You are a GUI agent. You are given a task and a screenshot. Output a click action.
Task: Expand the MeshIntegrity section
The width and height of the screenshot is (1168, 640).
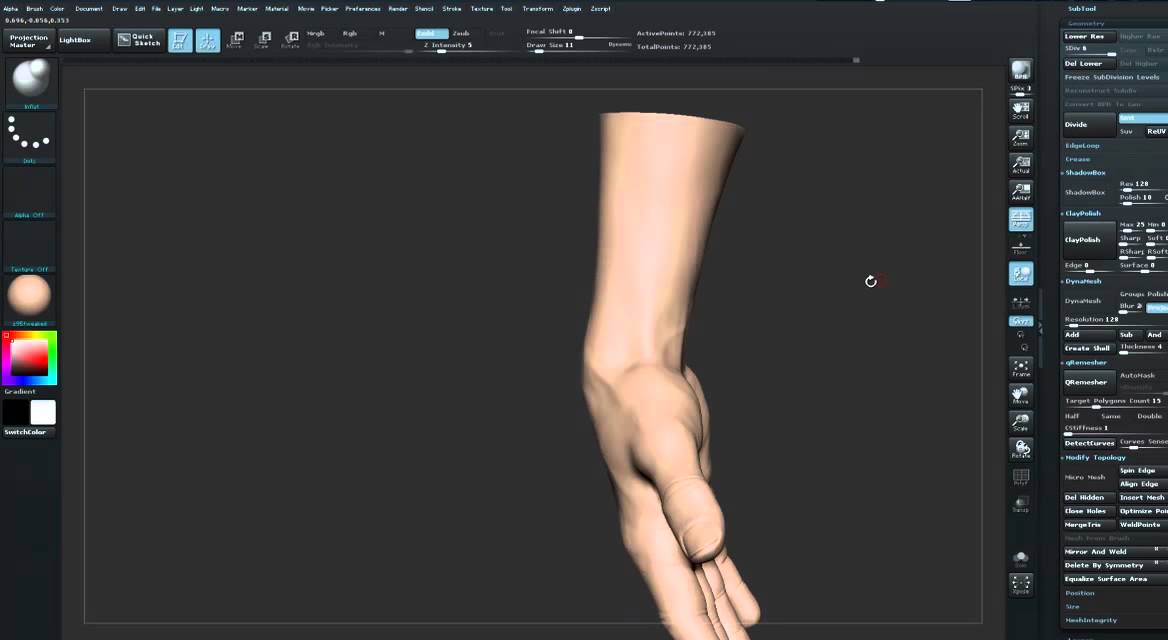point(1091,621)
